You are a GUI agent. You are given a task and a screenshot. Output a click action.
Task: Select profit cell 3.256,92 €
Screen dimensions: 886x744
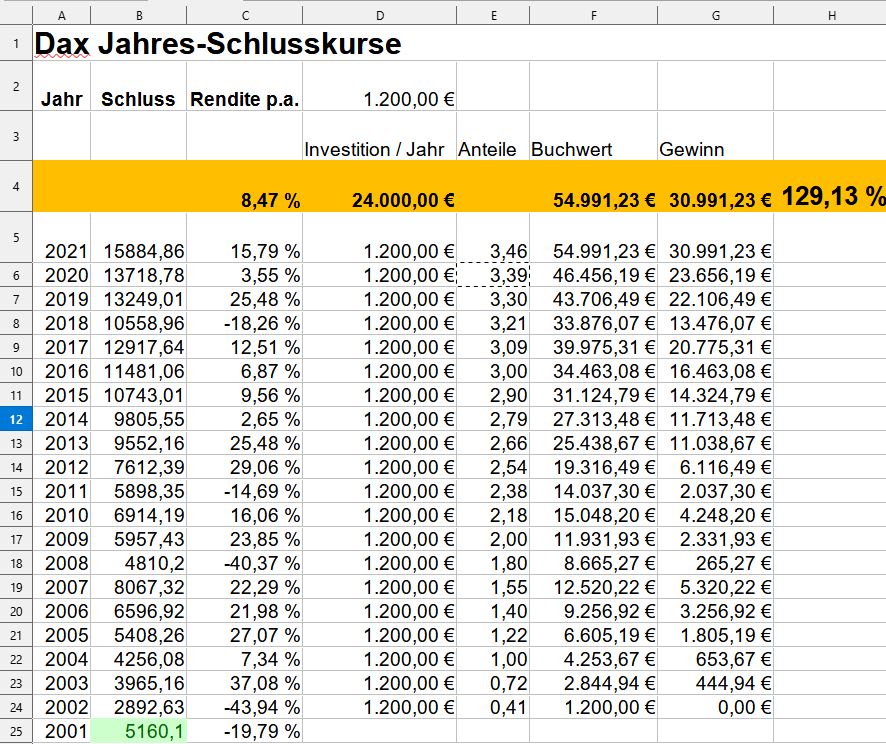click(715, 611)
